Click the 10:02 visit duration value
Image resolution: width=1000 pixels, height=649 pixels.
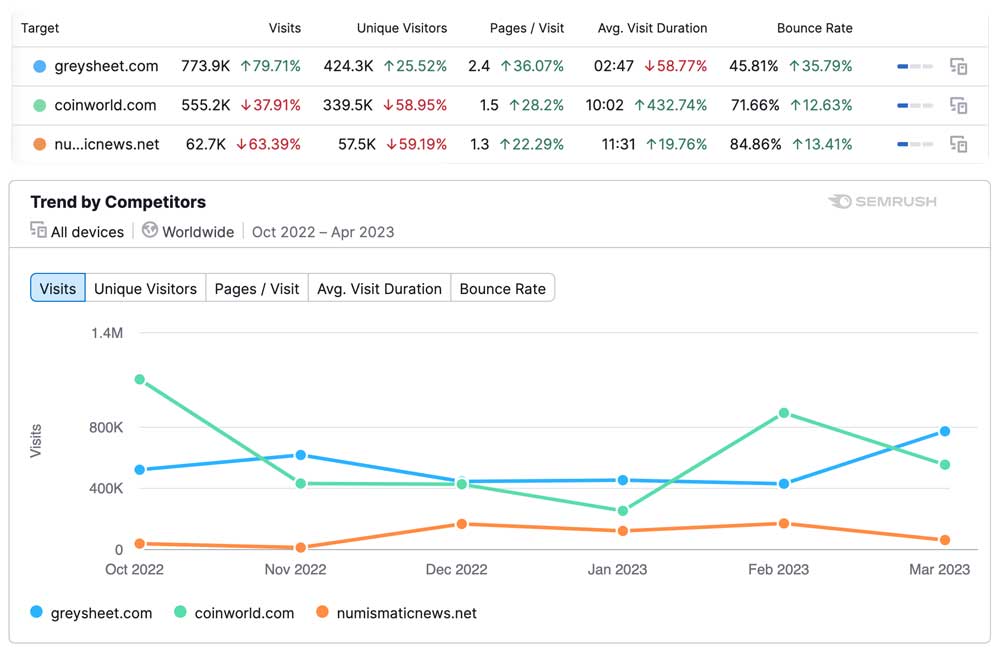point(605,105)
